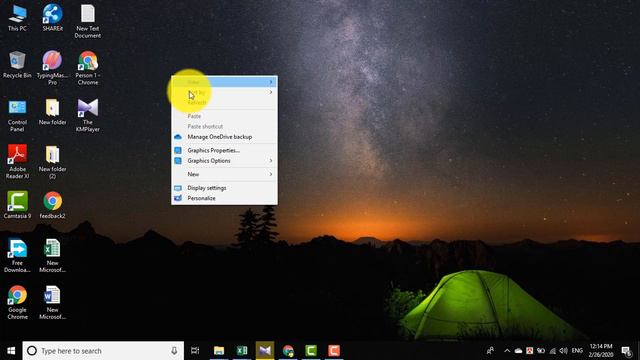Select the New Microsoft Word file icon
Screen dimensions: 640x360
[52, 302]
